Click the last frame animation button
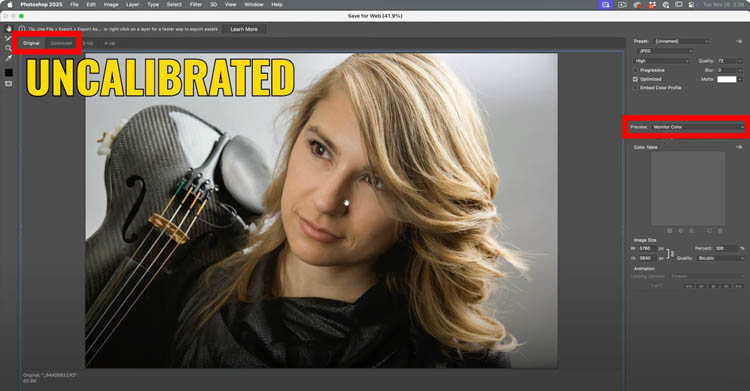 click(x=739, y=286)
